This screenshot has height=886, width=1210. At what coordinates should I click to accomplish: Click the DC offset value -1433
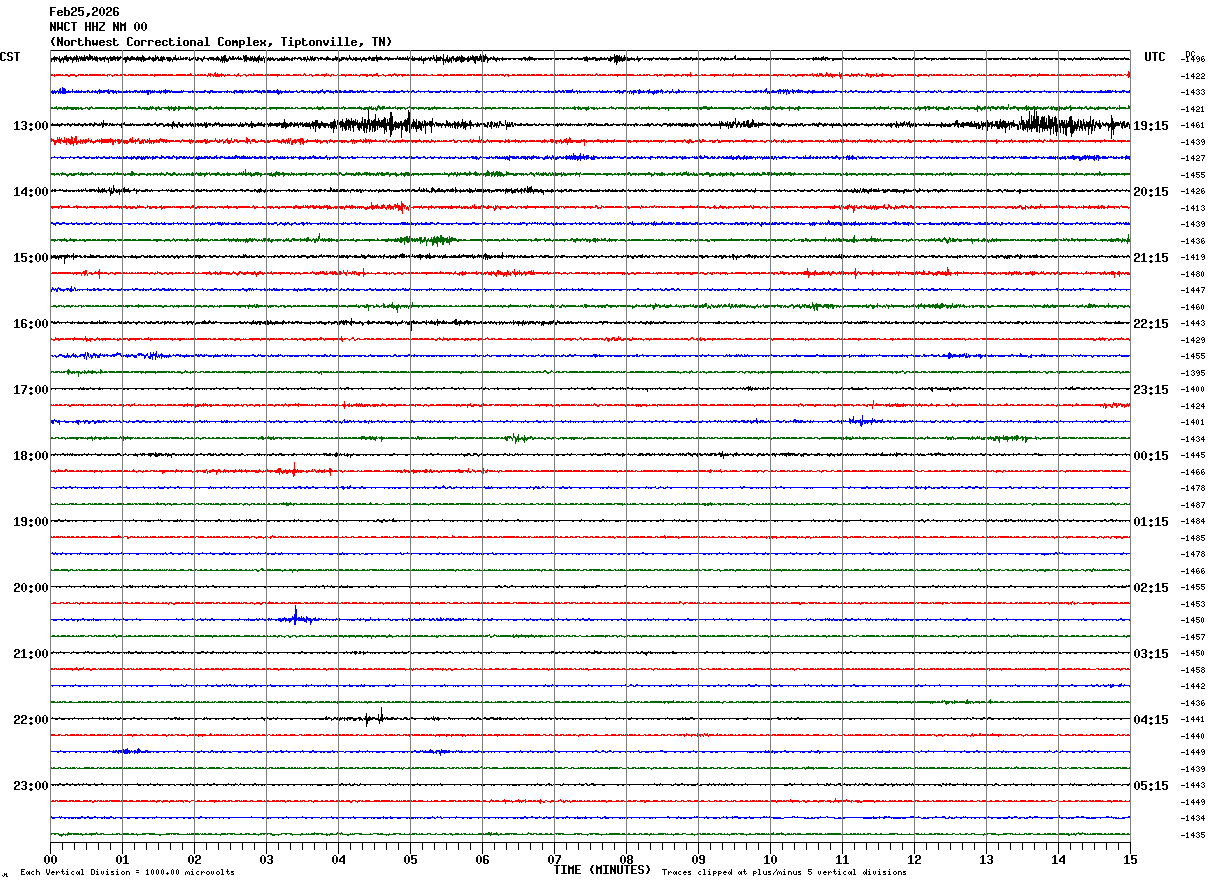click(1192, 93)
